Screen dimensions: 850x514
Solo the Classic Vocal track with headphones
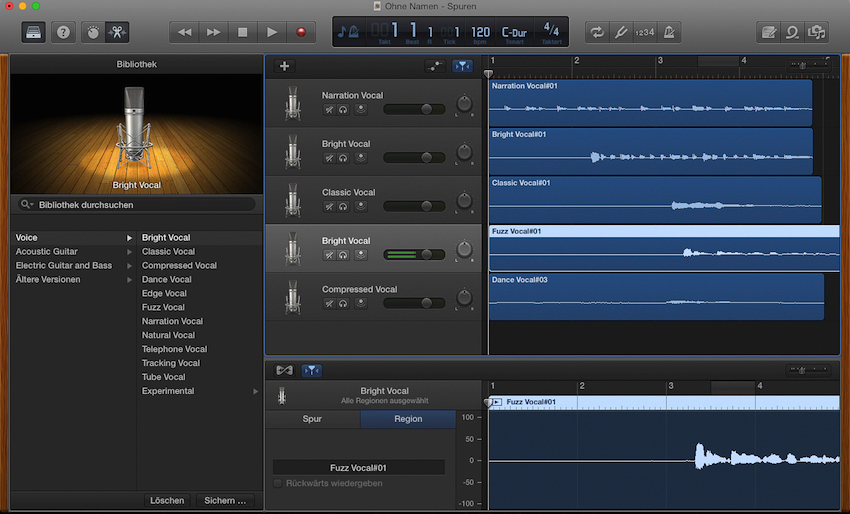coord(343,206)
